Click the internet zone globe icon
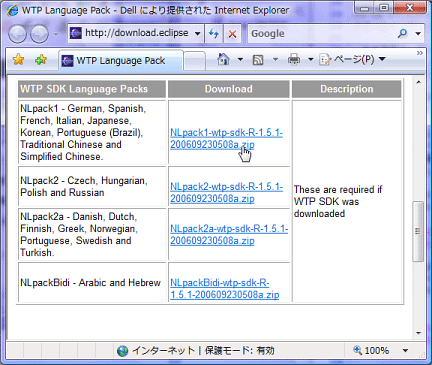 pyautogui.click(x=123, y=351)
